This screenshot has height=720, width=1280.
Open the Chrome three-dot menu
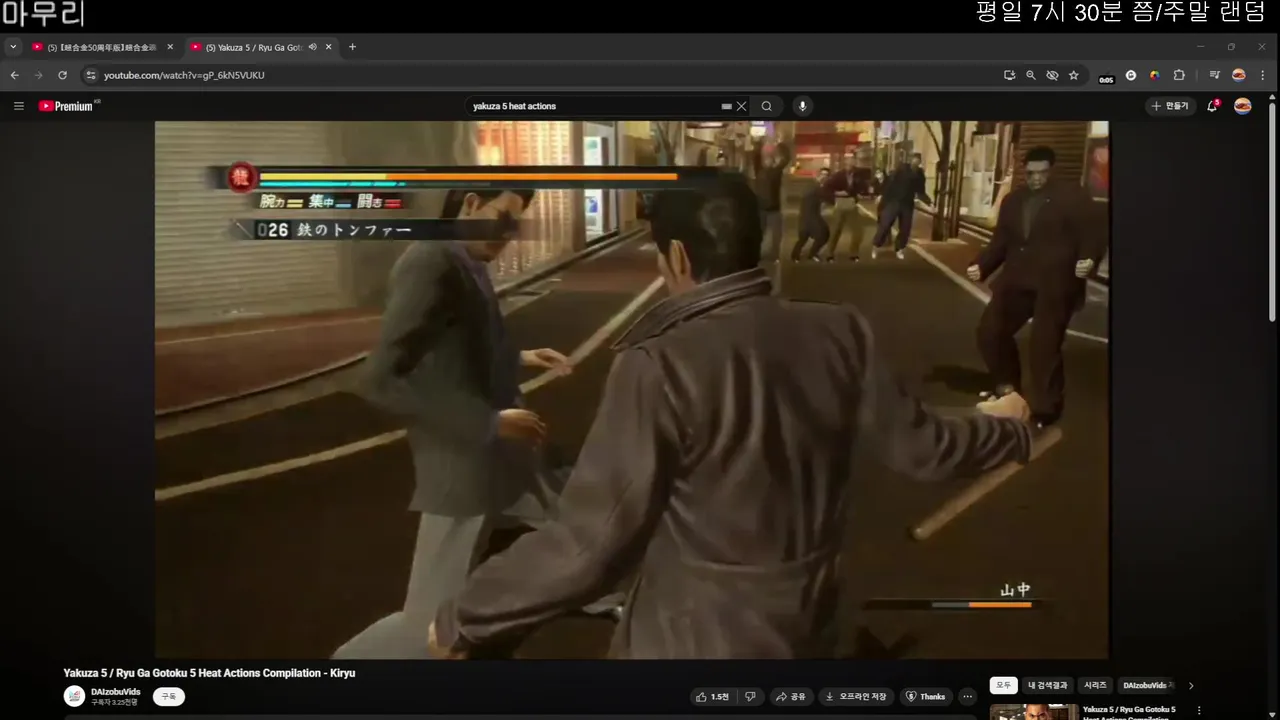click(x=1263, y=75)
